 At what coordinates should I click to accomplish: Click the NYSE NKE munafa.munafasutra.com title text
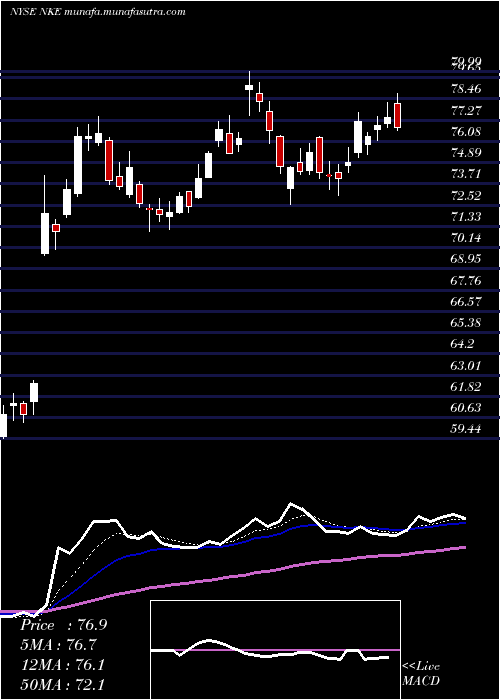click(x=98, y=12)
